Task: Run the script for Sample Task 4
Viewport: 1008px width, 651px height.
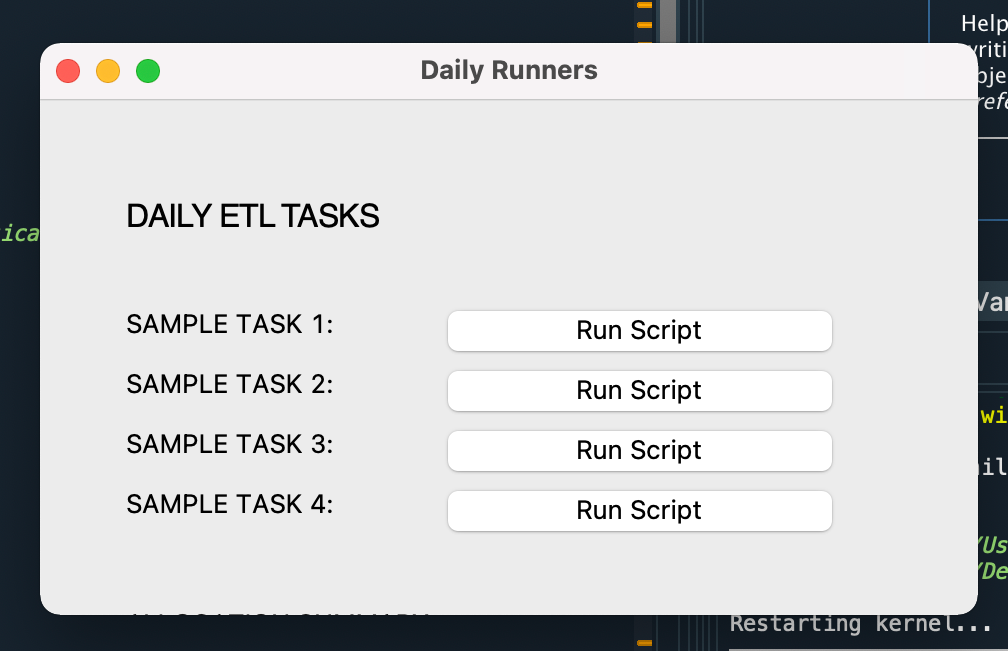Action: coord(640,511)
